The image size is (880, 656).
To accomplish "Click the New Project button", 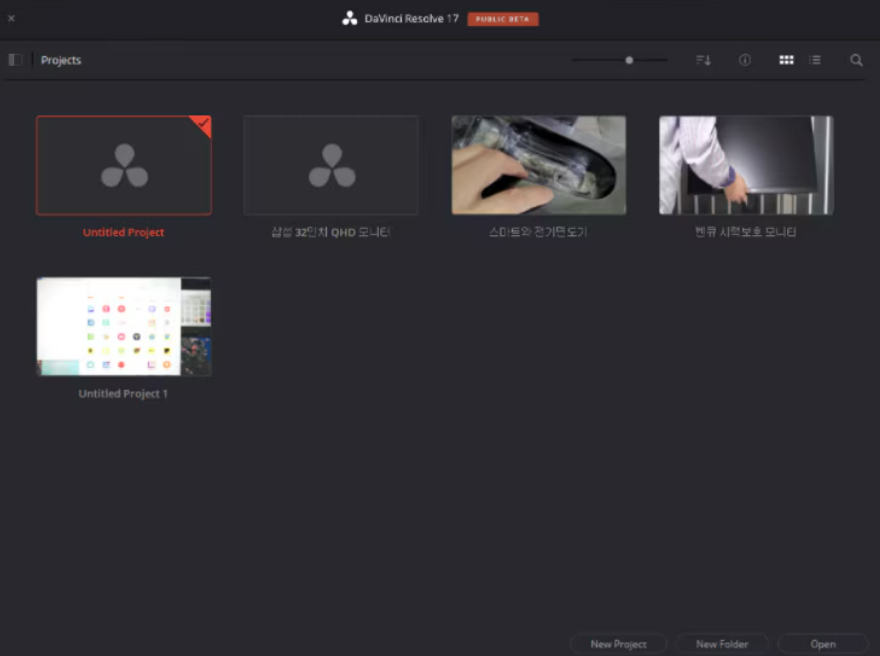I will pos(618,644).
